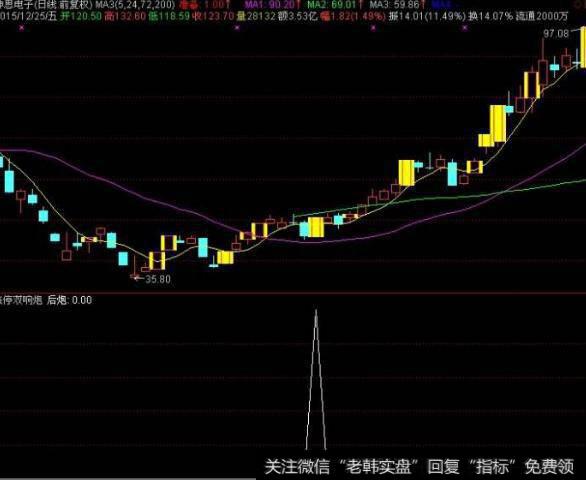The image size is (586, 480).
Task: Click the low price 低118.59
Action: point(169,16)
